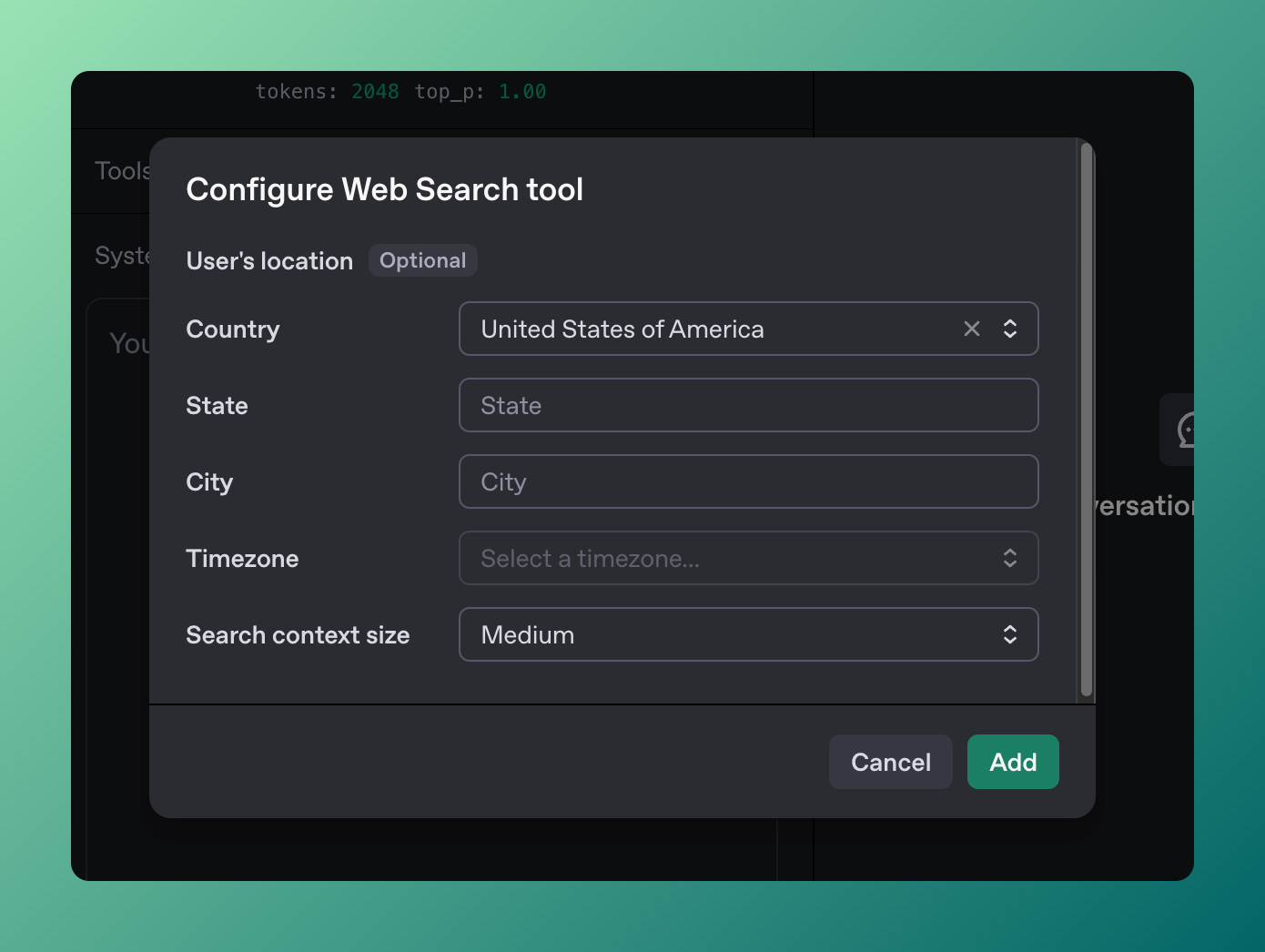This screenshot has width=1265, height=952.
Task: Click the chat bubble icon in background panel
Action: [x=1183, y=430]
